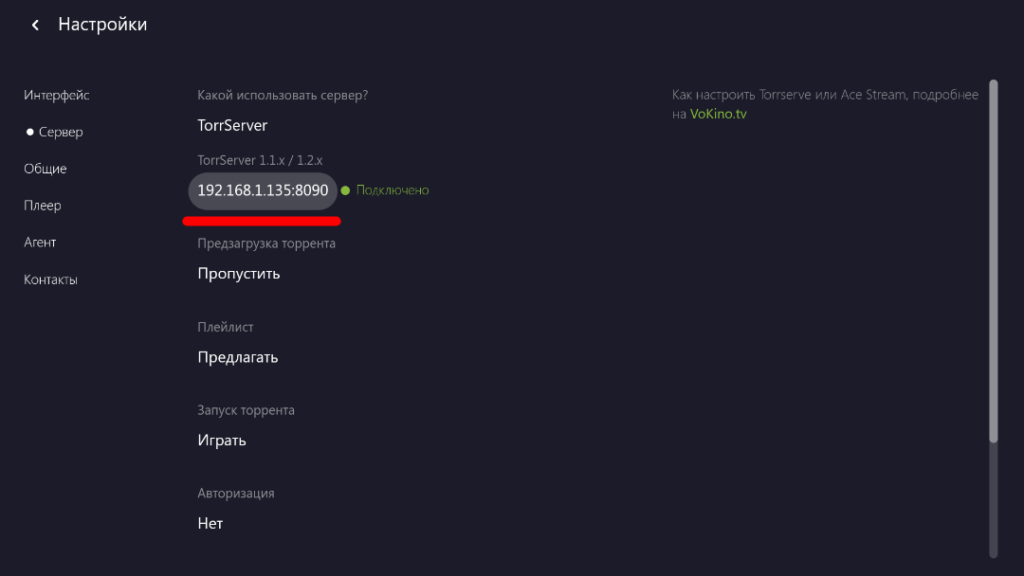Open the Контакты section
This screenshot has width=1024, height=576.
tap(51, 280)
